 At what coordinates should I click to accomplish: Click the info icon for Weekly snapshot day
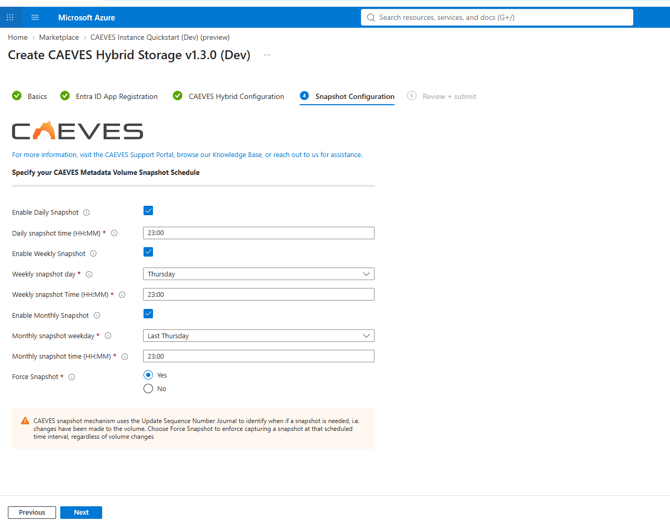(89, 274)
